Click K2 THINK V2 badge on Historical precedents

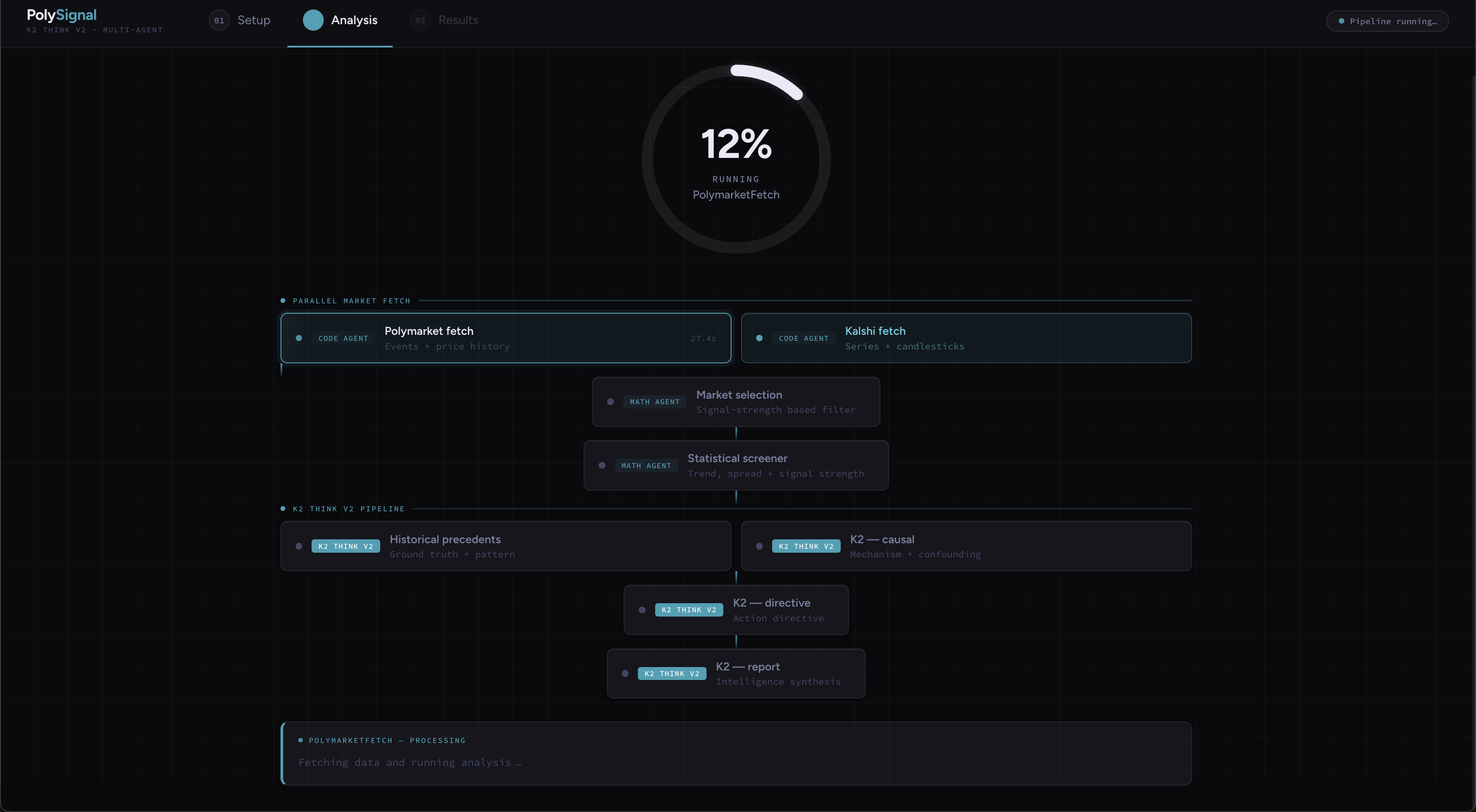[346, 546]
